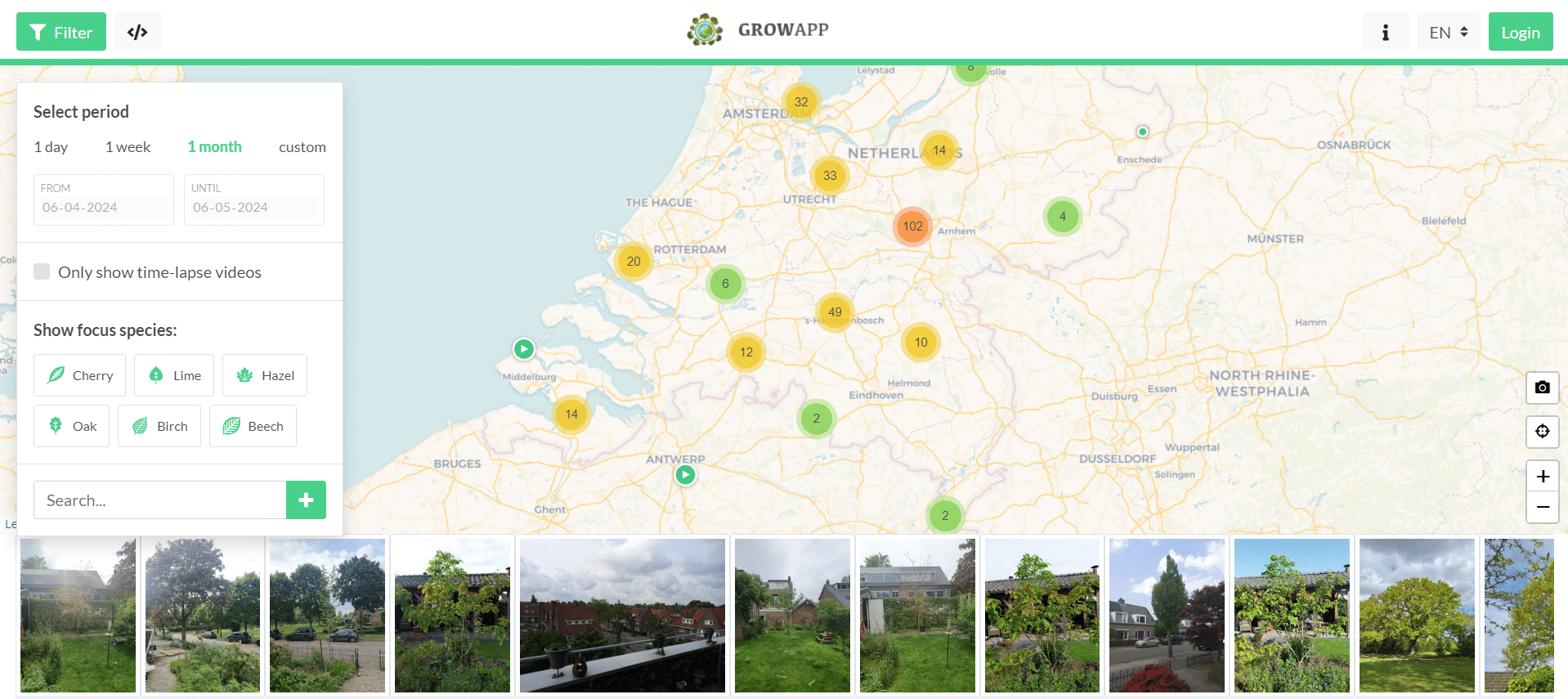Enable Only show time-lapse videos checkbox
Screen dimensions: 1568x699
(42, 271)
